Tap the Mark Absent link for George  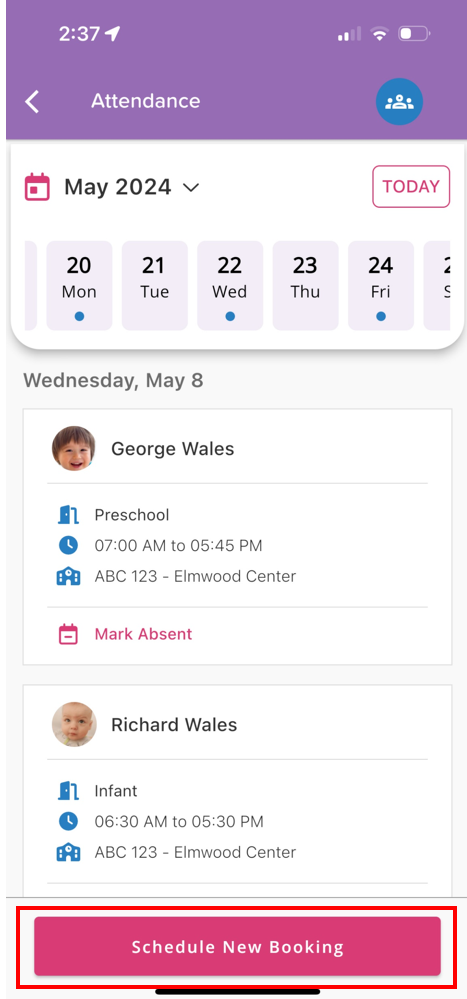[143, 635]
